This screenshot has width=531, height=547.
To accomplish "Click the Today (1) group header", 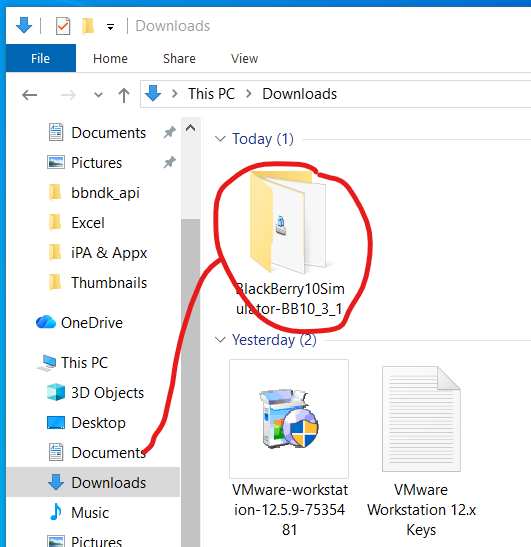I will click(x=263, y=139).
